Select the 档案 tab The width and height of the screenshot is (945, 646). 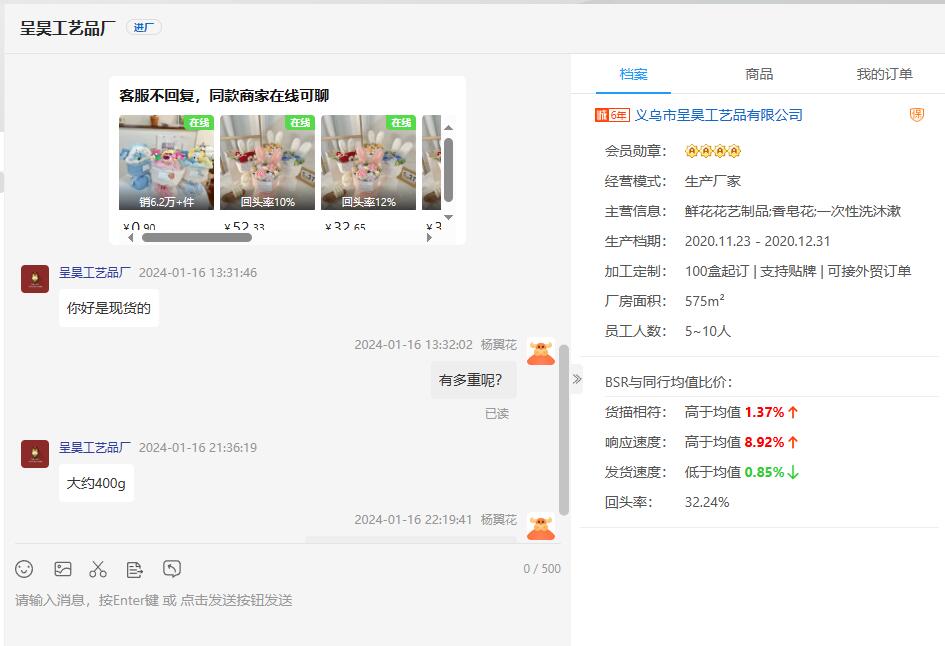[x=633, y=74]
